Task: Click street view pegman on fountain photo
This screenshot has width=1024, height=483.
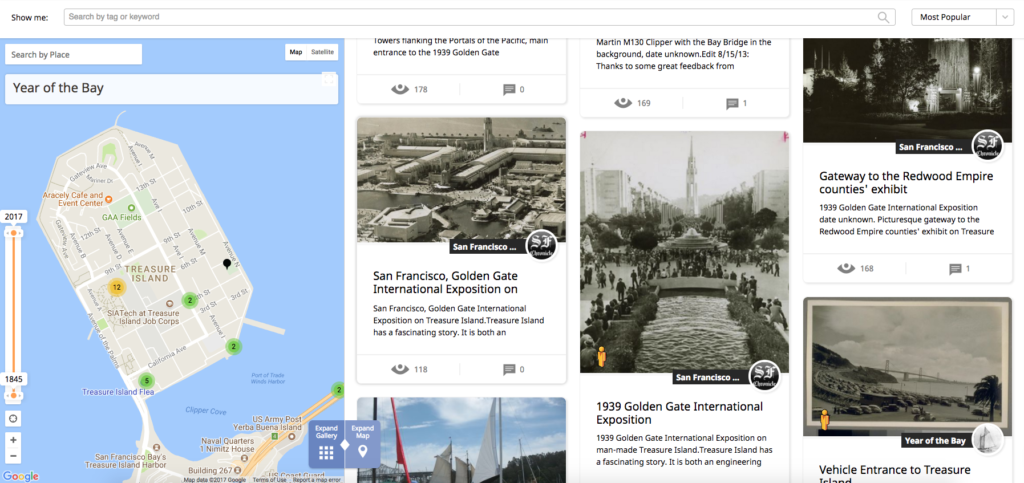Action: [x=601, y=356]
